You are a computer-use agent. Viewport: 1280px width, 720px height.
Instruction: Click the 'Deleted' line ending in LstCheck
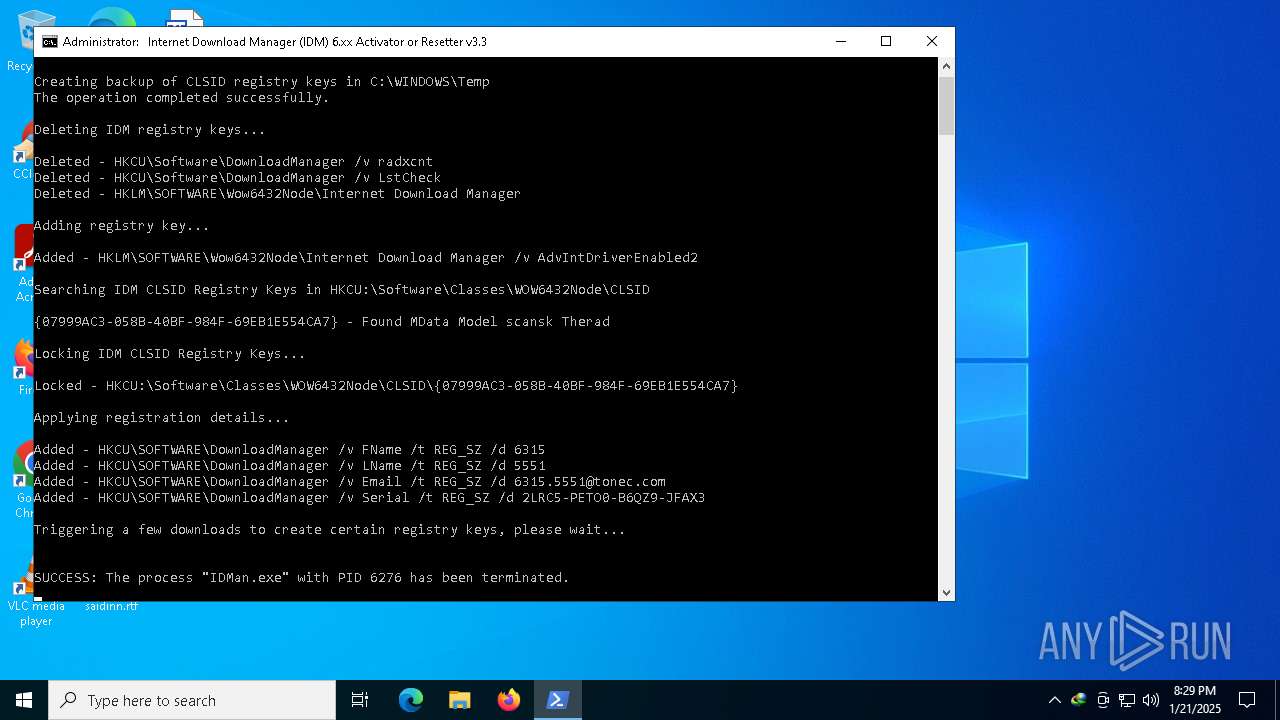[x=237, y=178]
